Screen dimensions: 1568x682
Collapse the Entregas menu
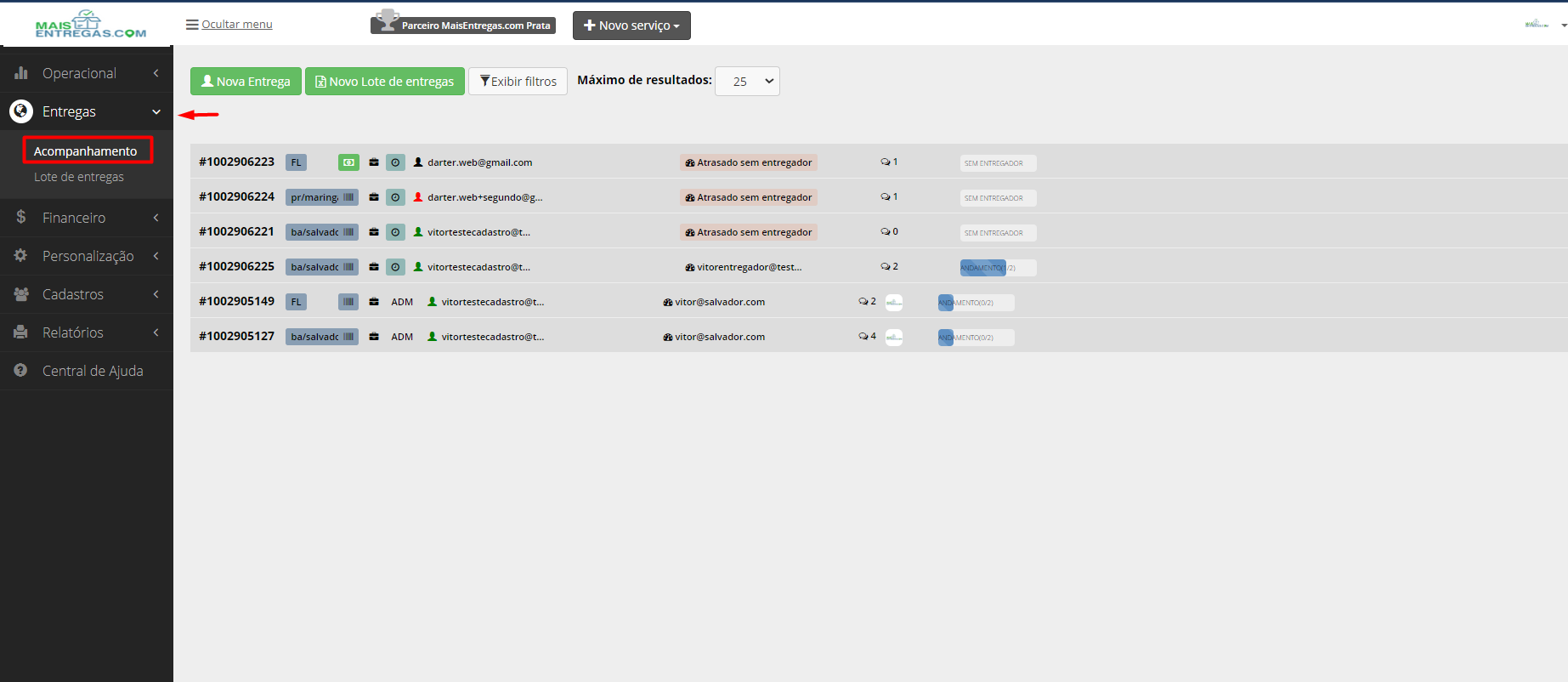87,111
